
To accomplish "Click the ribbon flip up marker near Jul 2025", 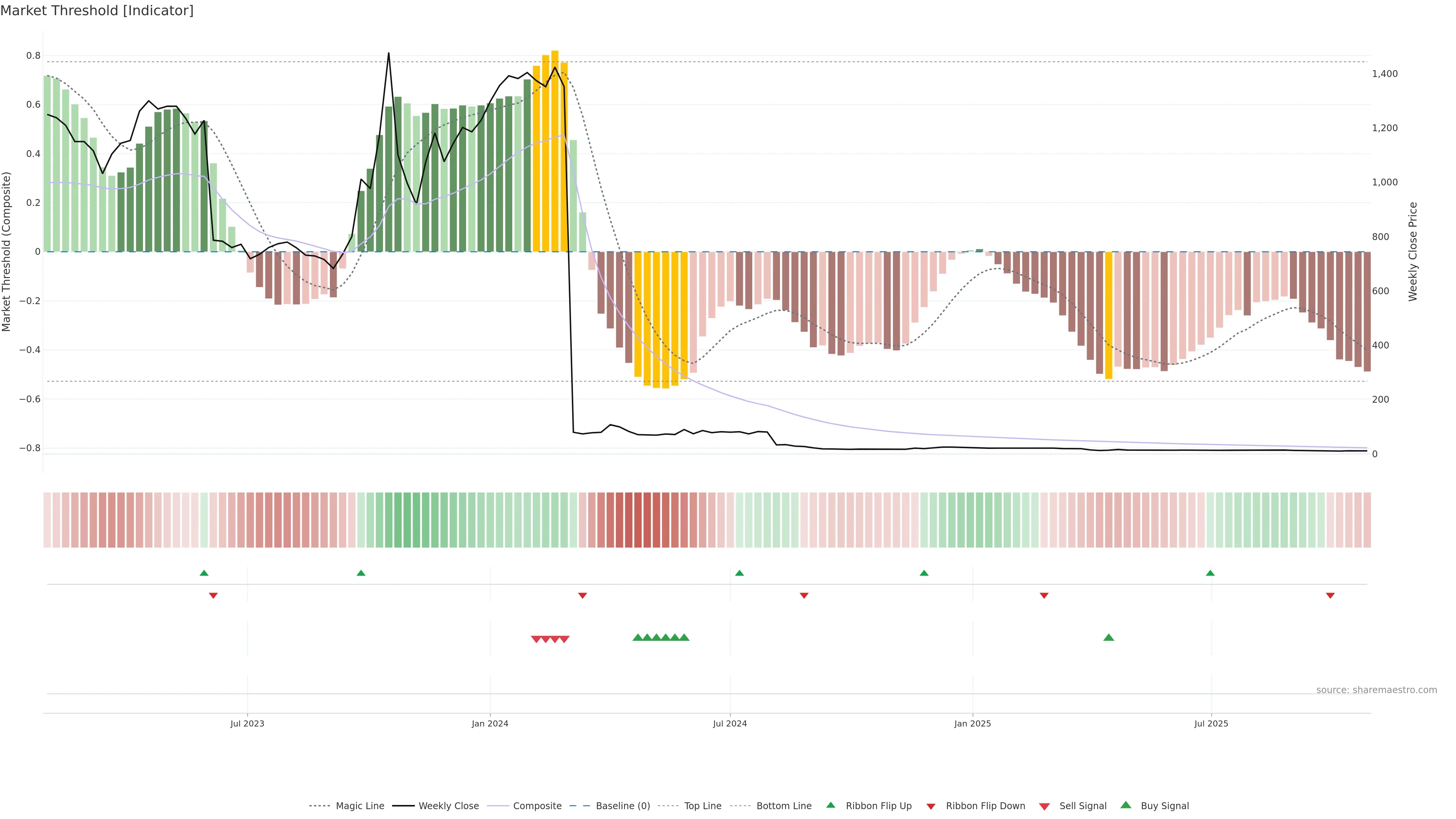I will point(1210,573).
